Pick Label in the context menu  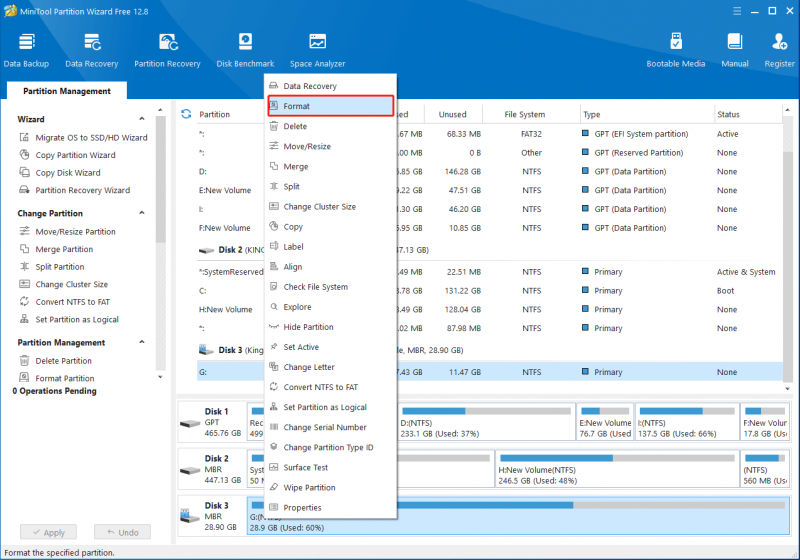[331, 246]
